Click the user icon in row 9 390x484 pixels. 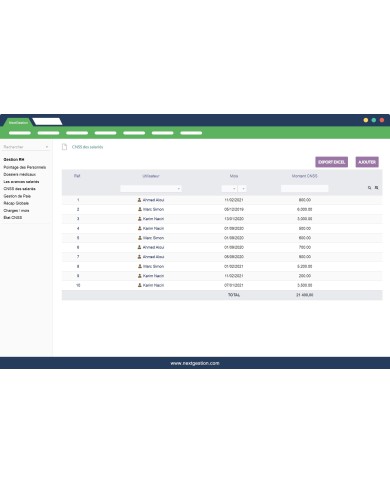click(140, 276)
